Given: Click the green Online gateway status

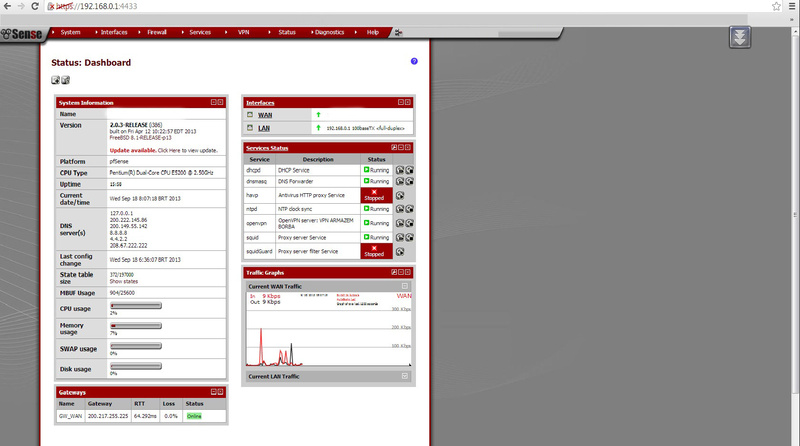Looking at the screenshot, I should pyautogui.click(x=194, y=416).
